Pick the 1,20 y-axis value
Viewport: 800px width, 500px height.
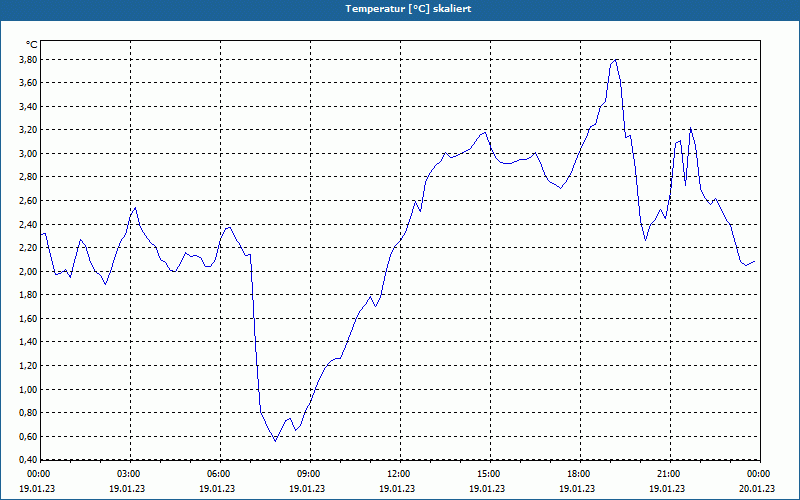click(28, 366)
